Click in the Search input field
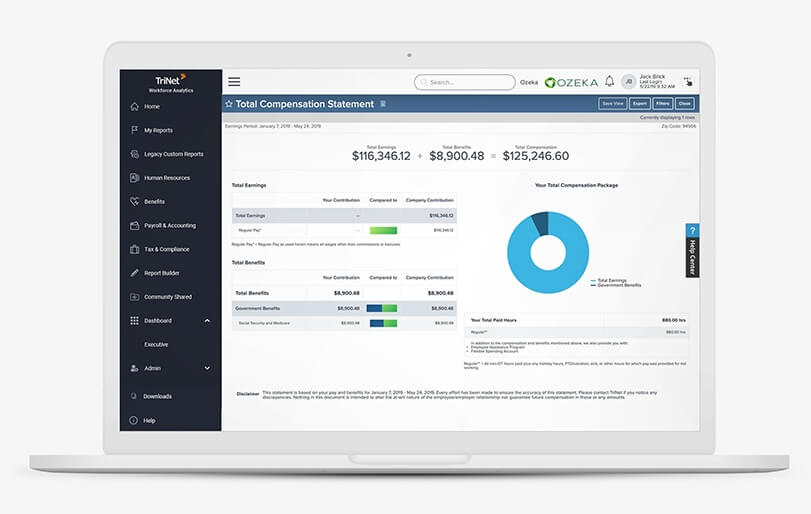 click(x=466, y=82)
